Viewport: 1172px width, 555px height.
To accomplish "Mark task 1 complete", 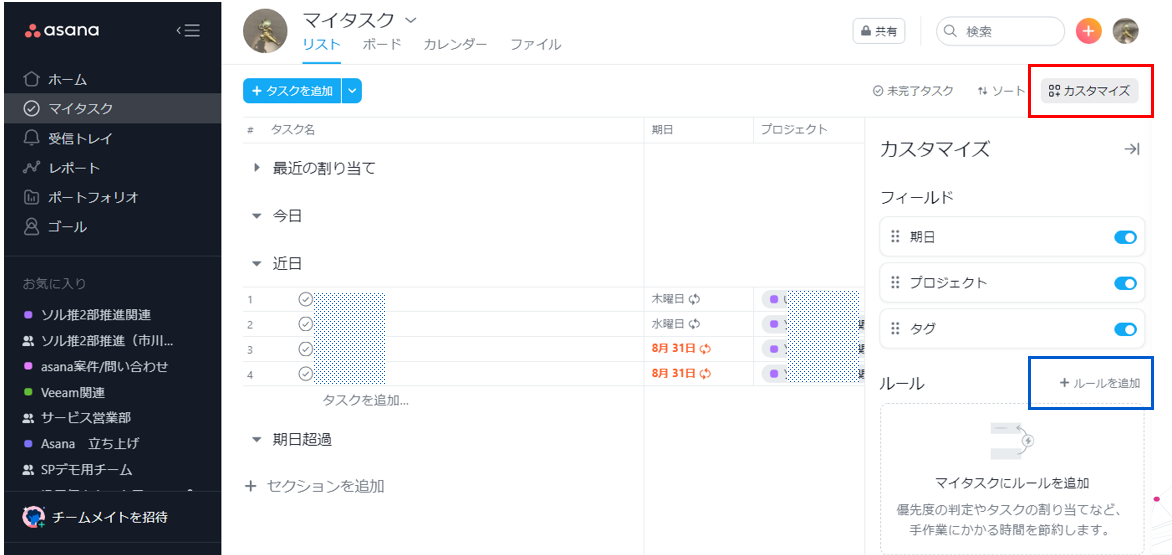I will (x=305, y=300).
